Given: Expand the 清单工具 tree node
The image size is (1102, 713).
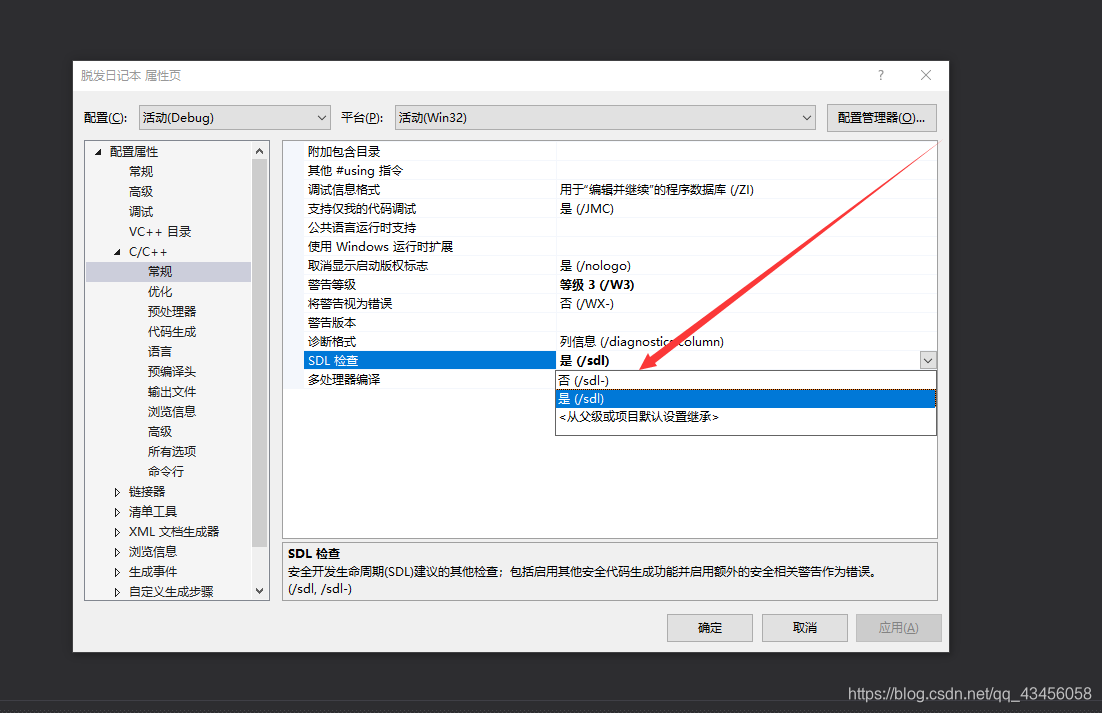Looking at the screenshot, I should 117,512.
